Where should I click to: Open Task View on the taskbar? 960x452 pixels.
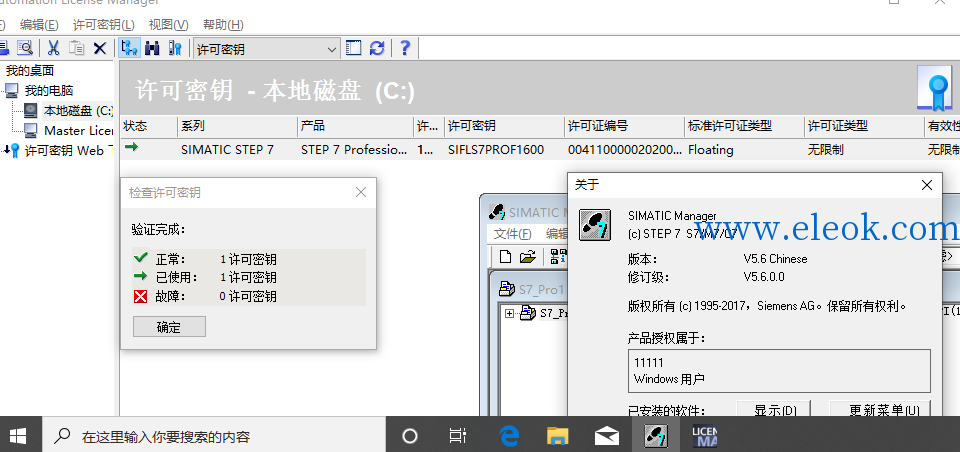(457, 436)
